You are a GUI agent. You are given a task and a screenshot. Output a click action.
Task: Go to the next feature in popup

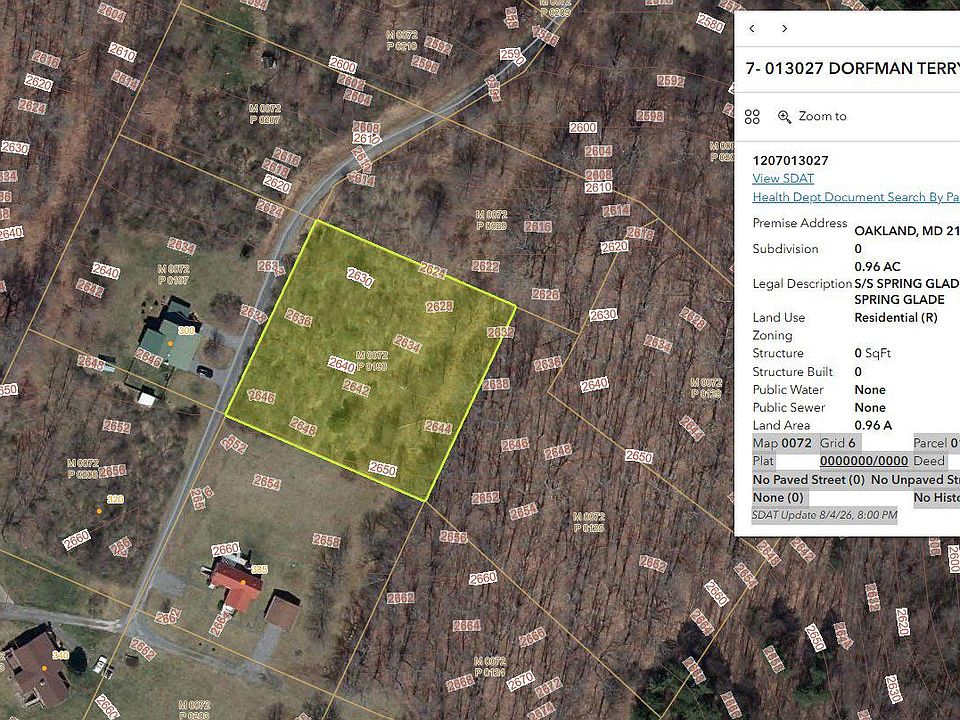point(784,29)
